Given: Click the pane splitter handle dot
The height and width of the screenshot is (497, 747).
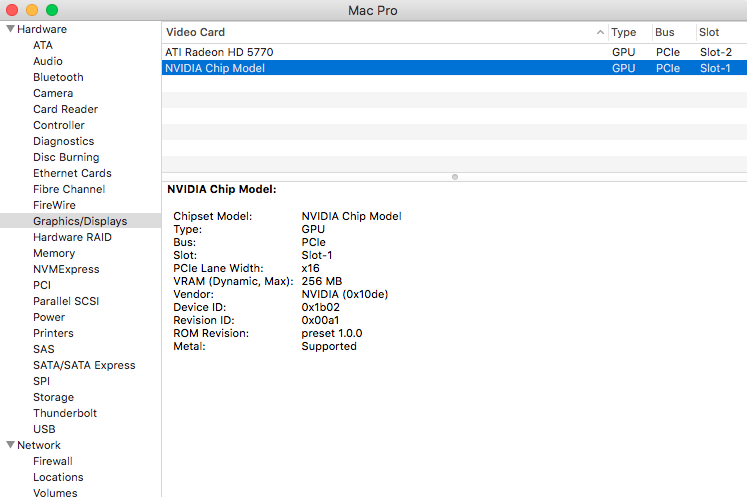Looking at the screenshot, I should coord(455,177).
